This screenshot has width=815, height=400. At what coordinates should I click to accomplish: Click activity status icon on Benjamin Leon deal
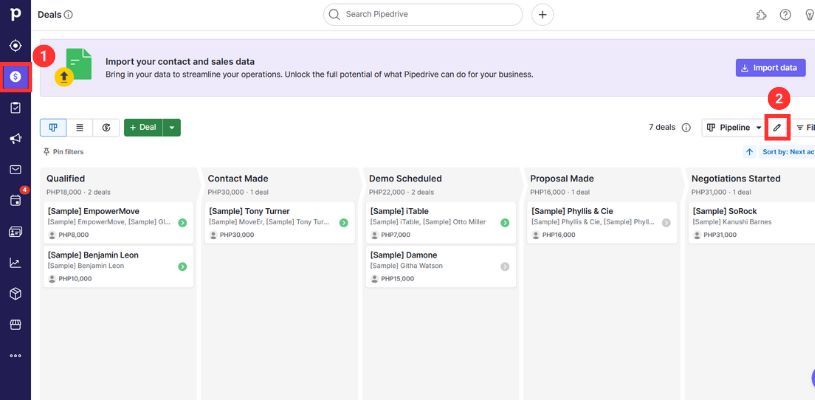182,266
